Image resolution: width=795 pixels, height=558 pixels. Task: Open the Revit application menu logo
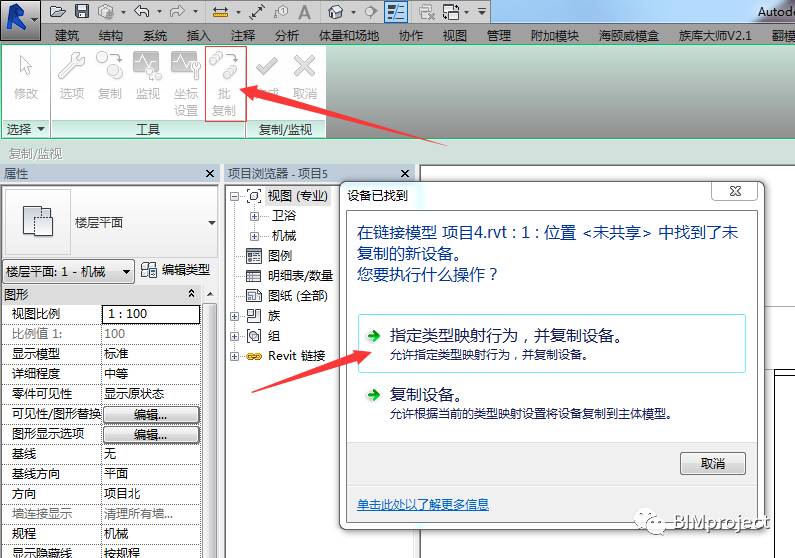20,14
